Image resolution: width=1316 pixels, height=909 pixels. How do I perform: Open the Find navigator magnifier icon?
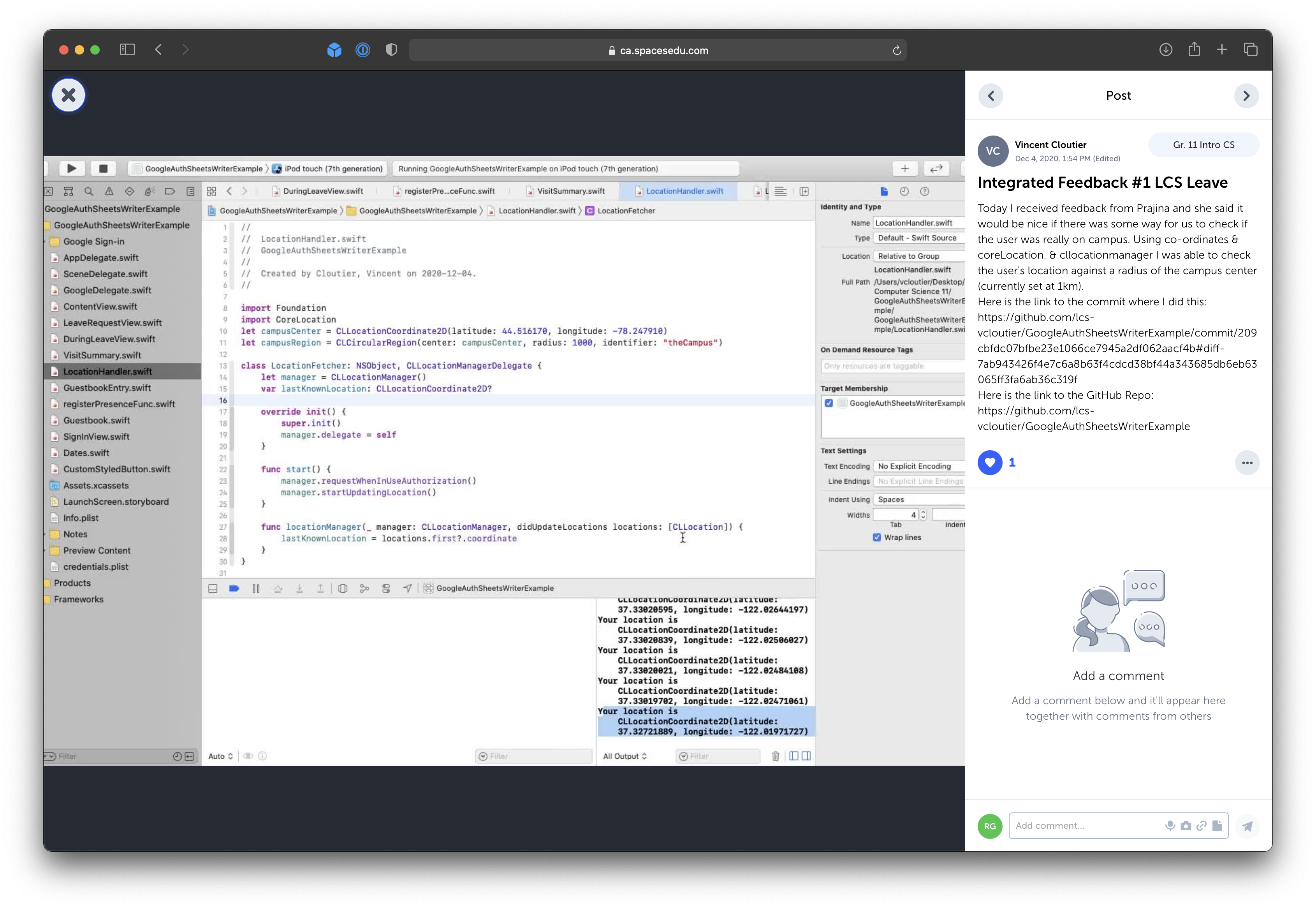point(88,191)
